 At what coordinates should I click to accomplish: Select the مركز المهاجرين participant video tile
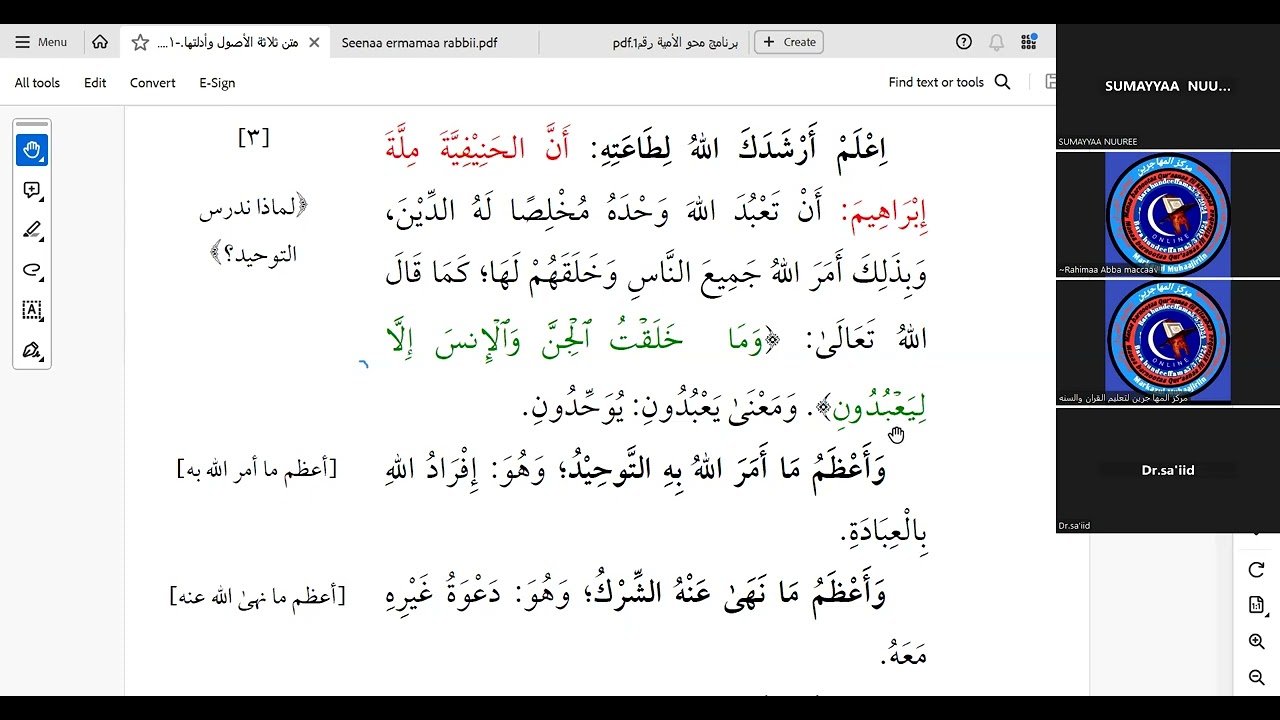[1168, 342]
